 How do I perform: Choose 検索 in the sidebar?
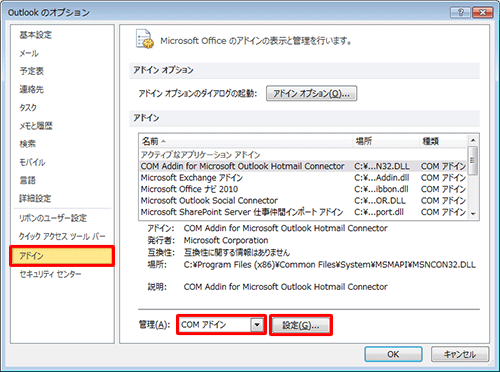point(27,144)
